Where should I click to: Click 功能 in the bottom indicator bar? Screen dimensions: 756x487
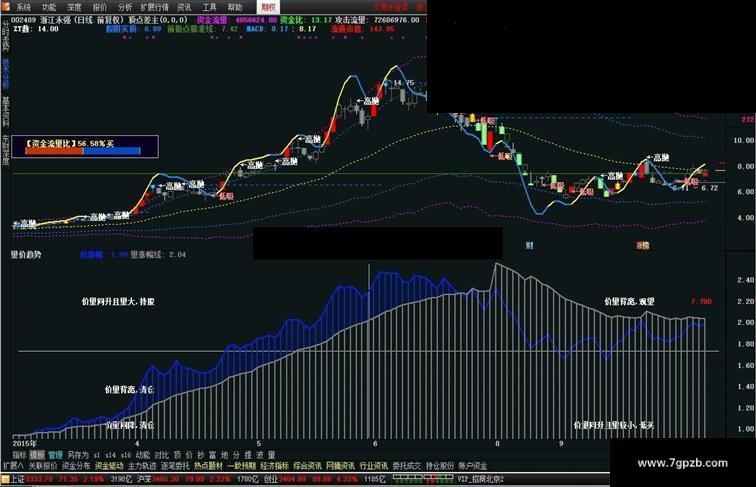pos(143,455)
